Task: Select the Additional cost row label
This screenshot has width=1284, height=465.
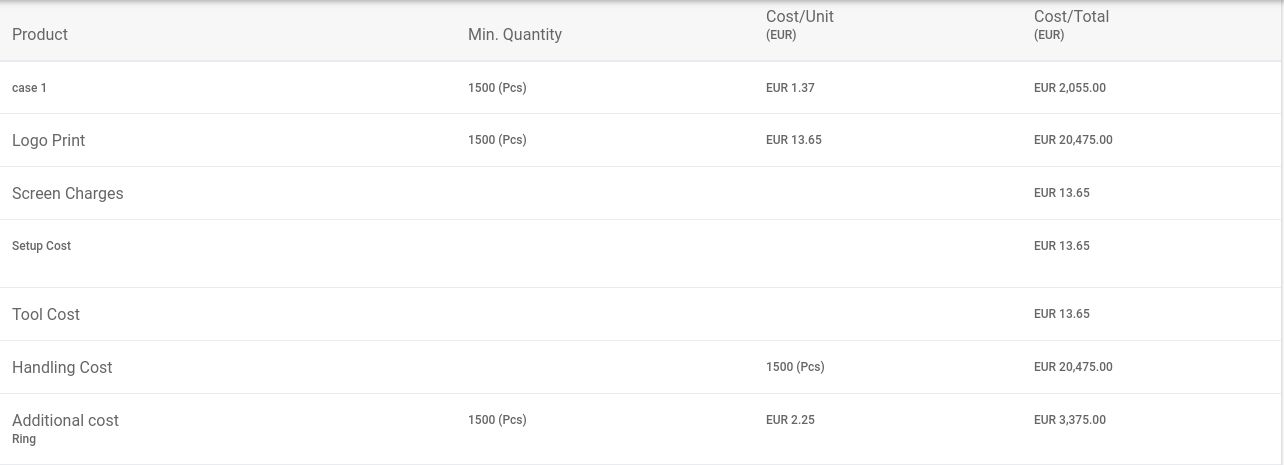Action: click(65, 420)
